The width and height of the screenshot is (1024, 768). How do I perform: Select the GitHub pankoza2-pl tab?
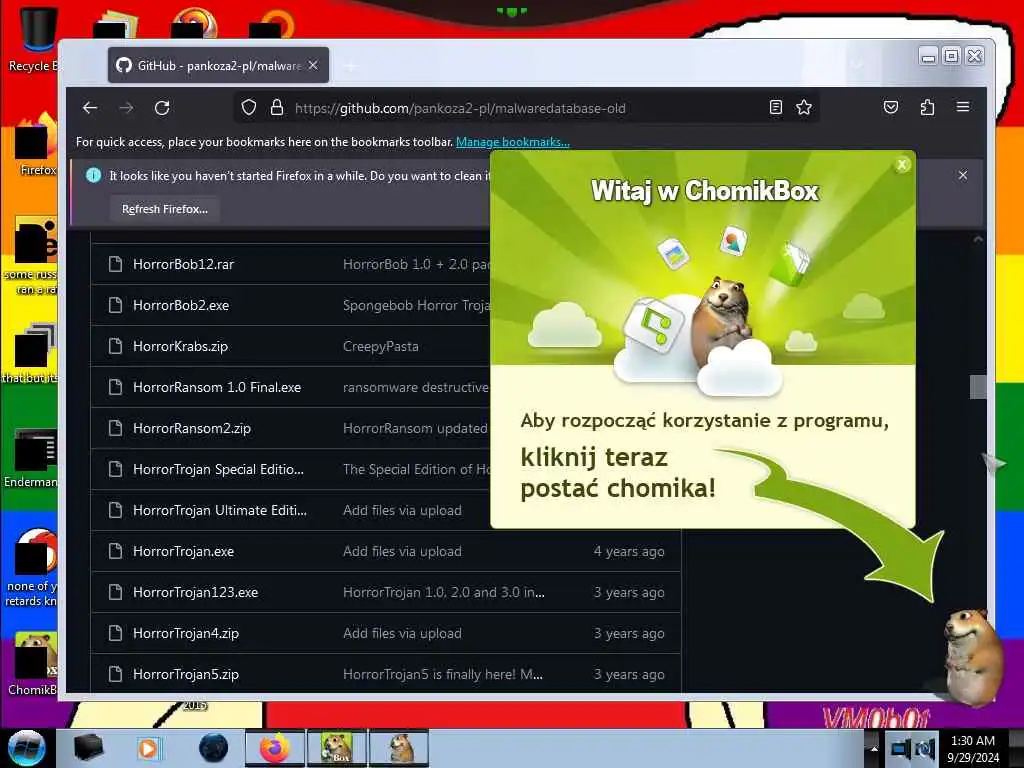tap(218, 65)
